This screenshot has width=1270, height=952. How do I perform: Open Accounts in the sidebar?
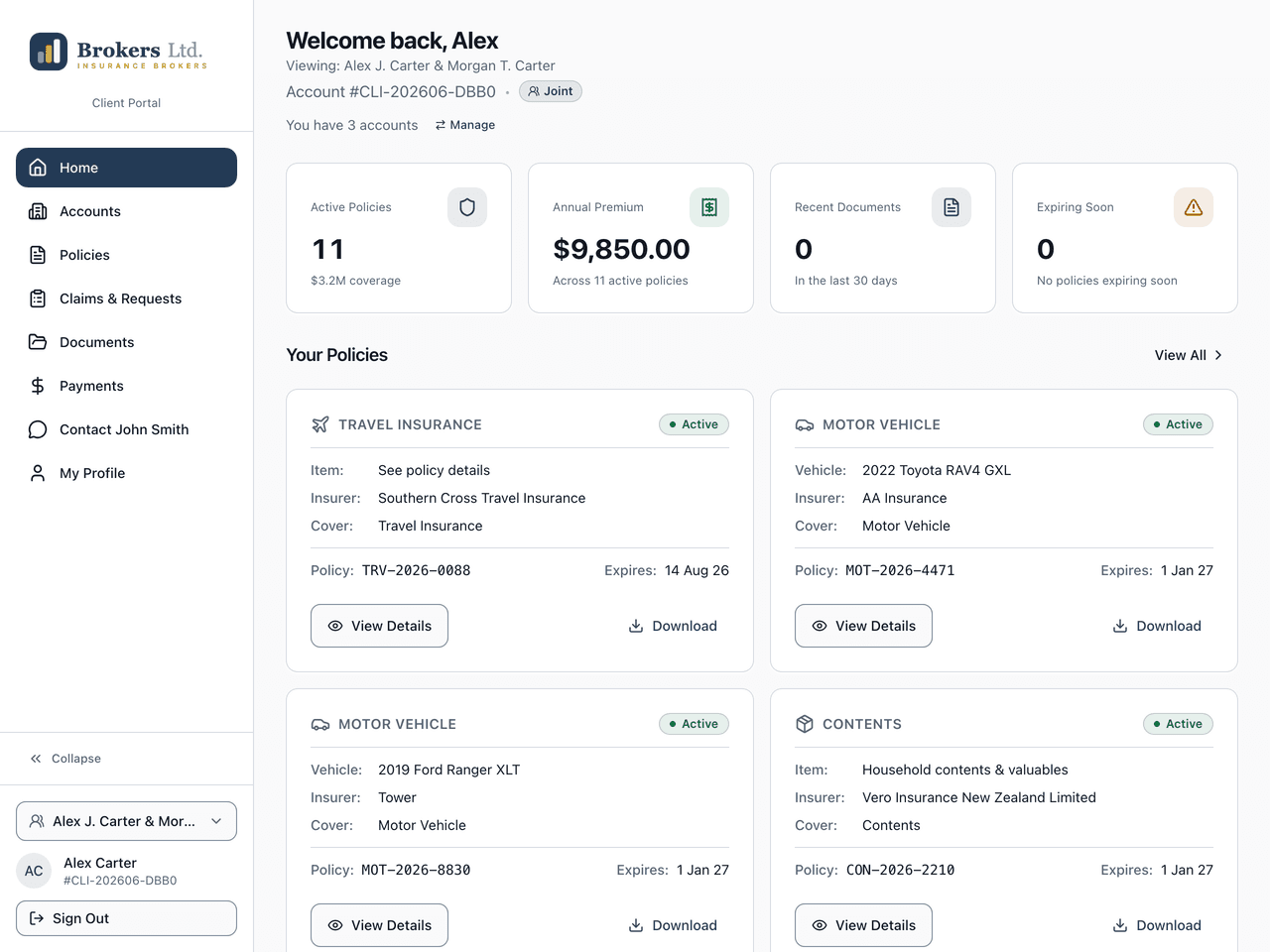(x=126, y=211)
